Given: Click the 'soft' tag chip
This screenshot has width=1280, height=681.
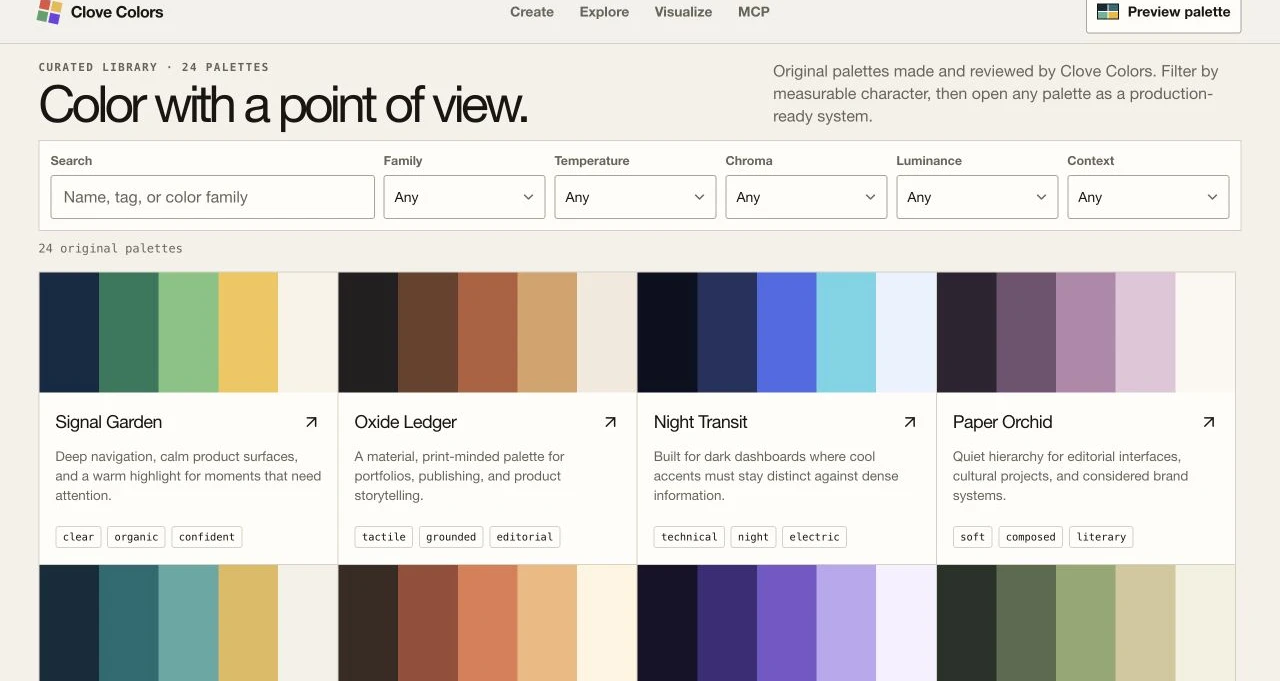Looking at the screenshot, I should (973, 537).
